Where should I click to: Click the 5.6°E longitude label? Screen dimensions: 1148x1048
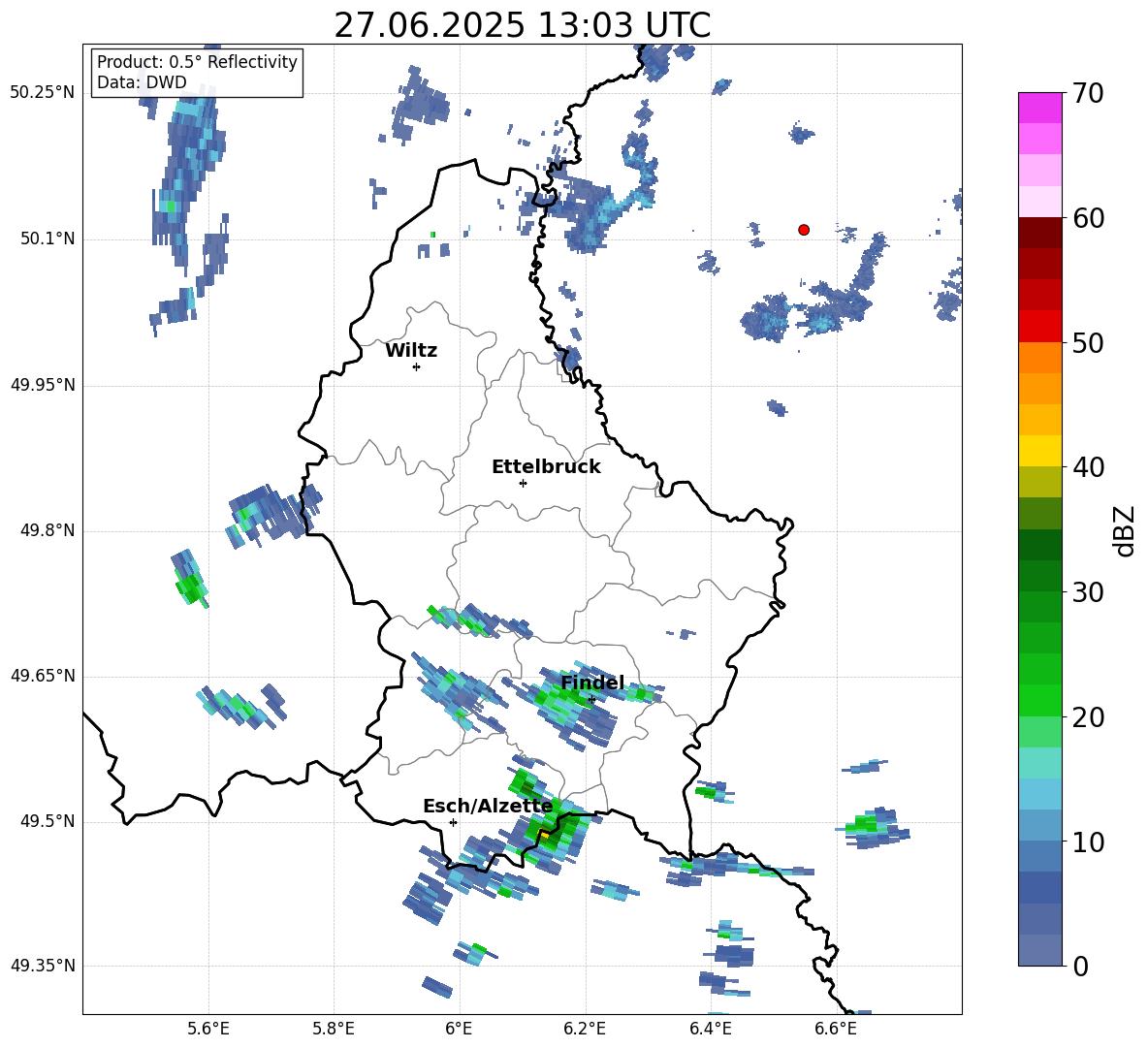[x=207, y=1030]
